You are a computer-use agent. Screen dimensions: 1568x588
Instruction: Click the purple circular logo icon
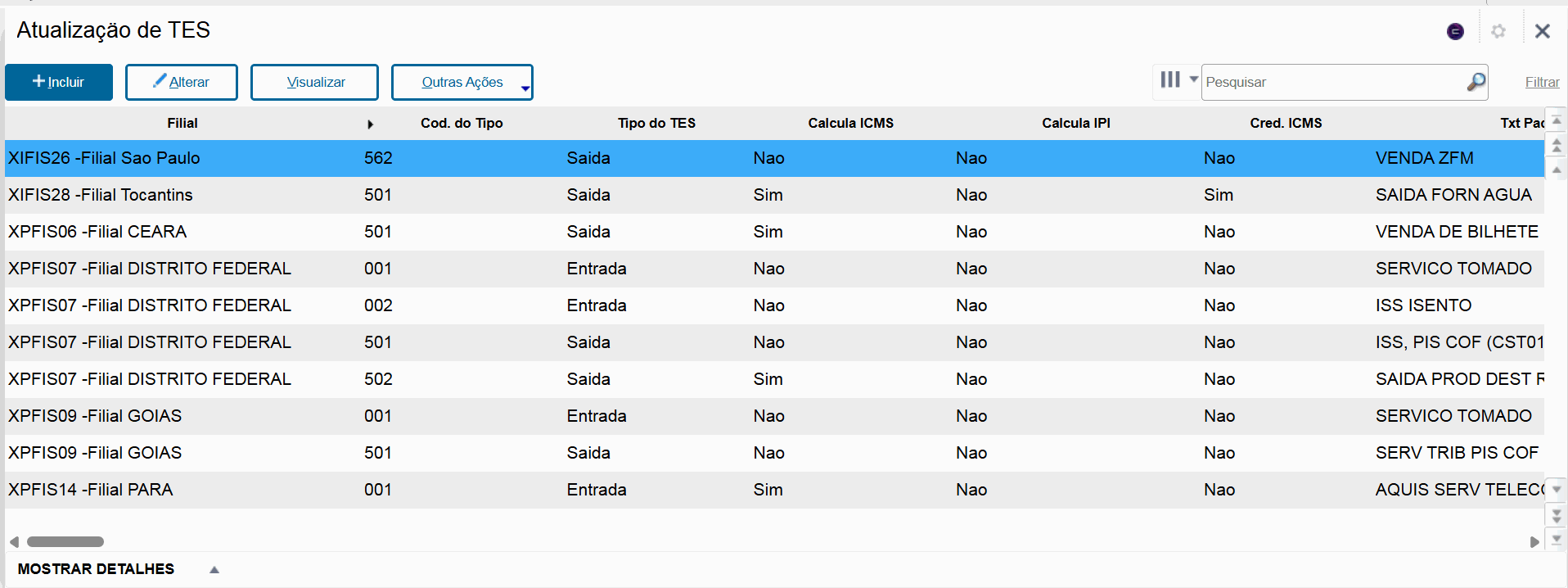click(x=1455, y=31)
